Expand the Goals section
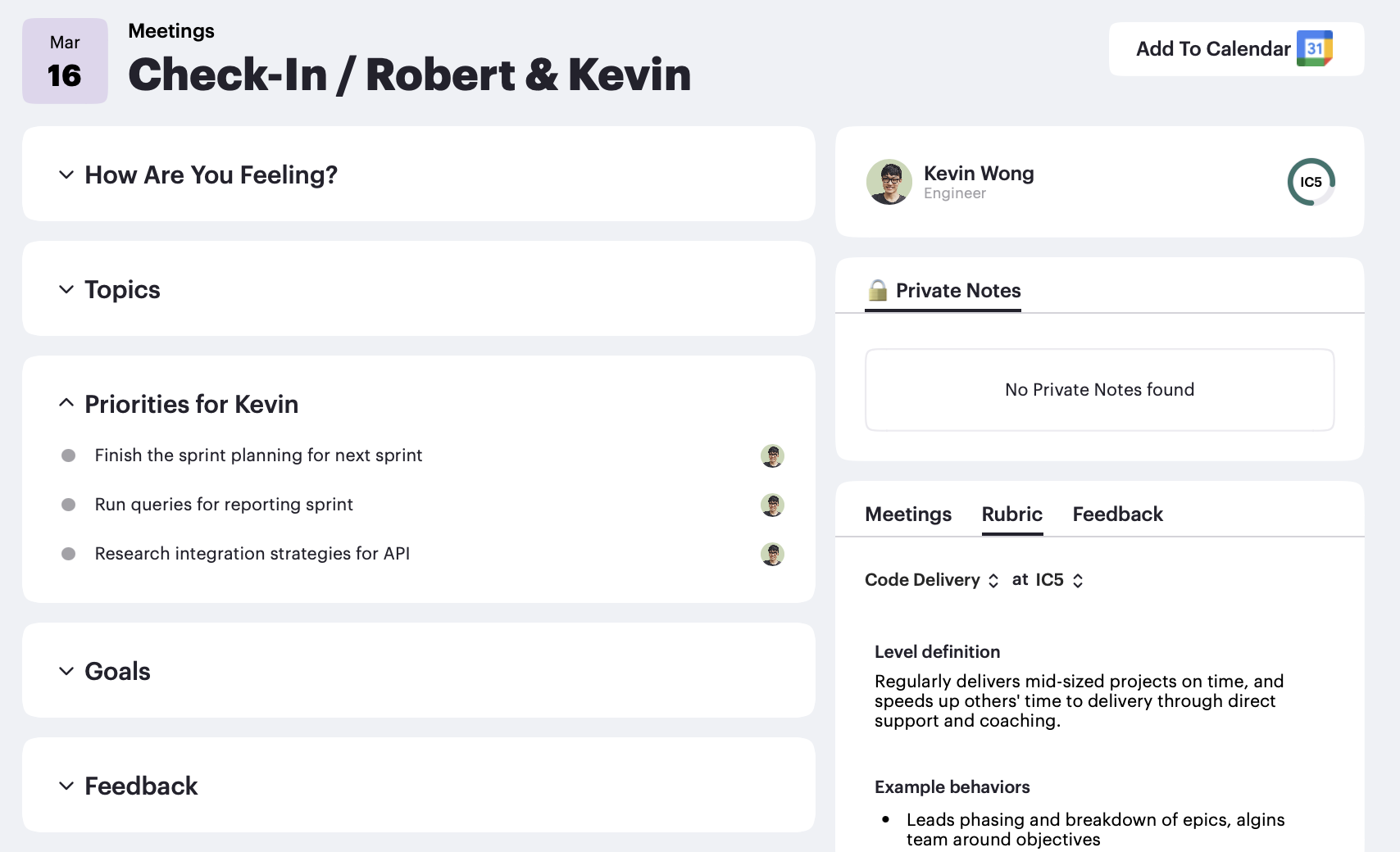 tap(66, 672)
